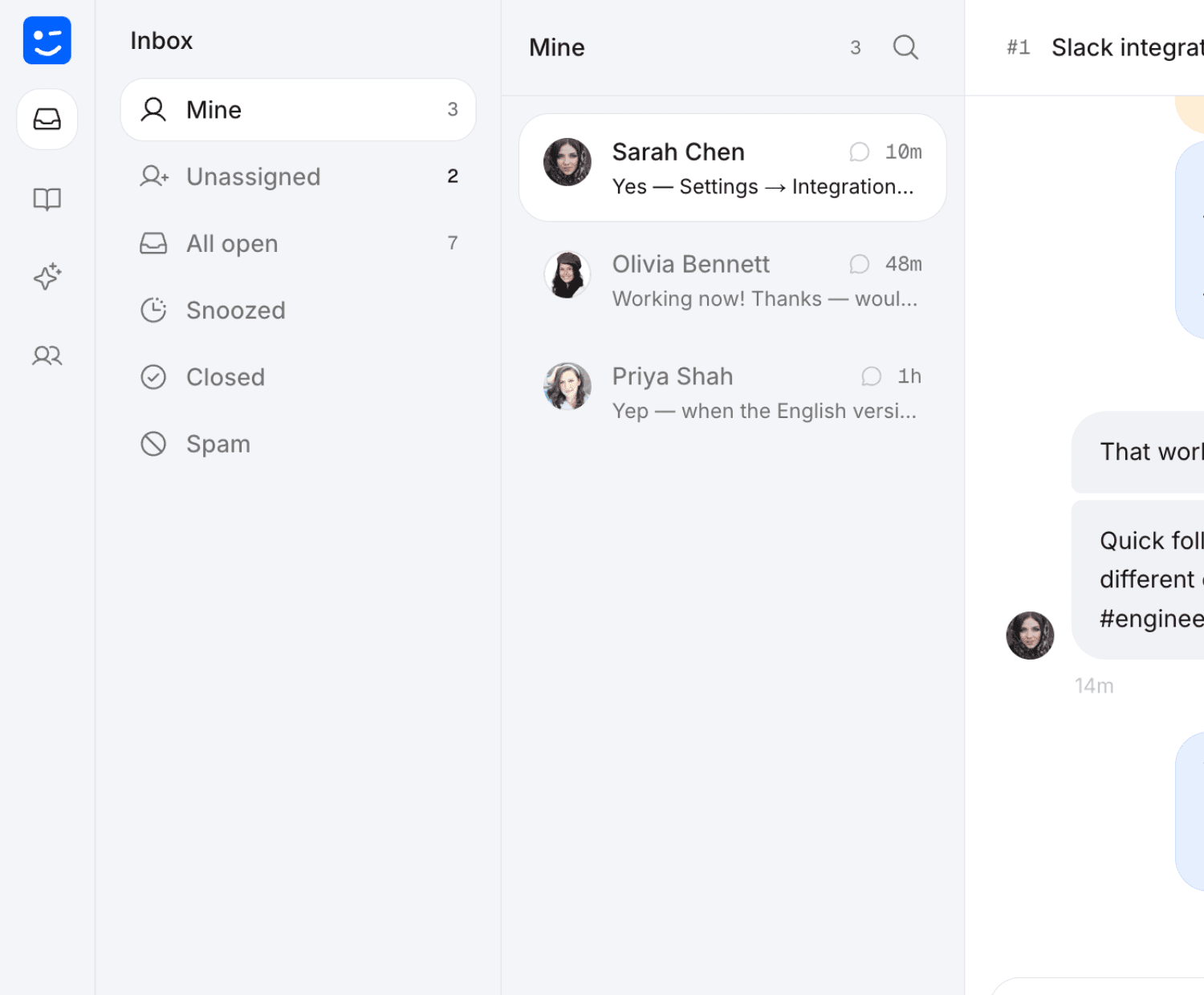Click the 'Mine' list heading
This screenshot has height=995, width=1204.
(x=557, y=47)
